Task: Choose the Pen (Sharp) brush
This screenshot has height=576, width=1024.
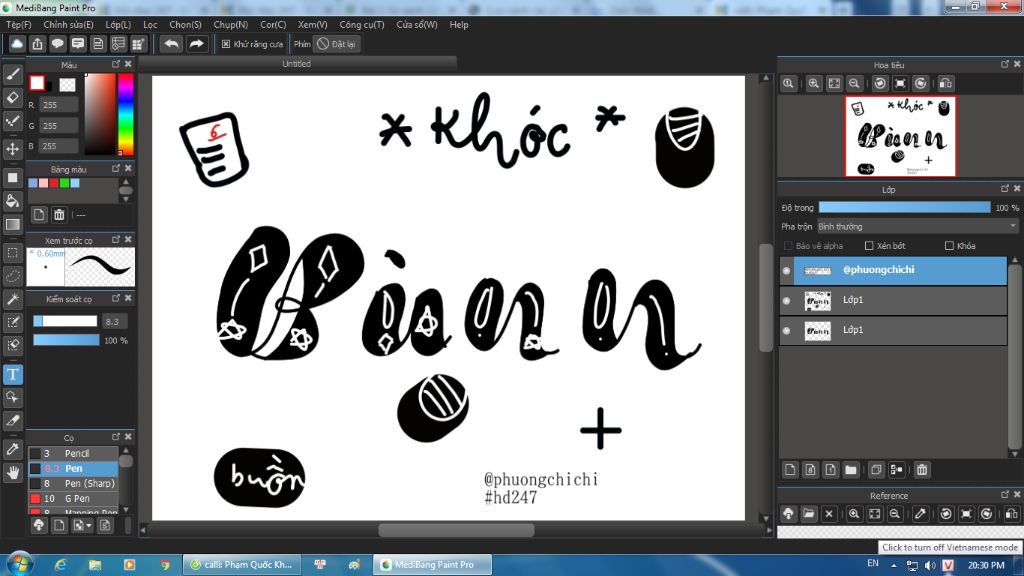Action: pos(72,483)
